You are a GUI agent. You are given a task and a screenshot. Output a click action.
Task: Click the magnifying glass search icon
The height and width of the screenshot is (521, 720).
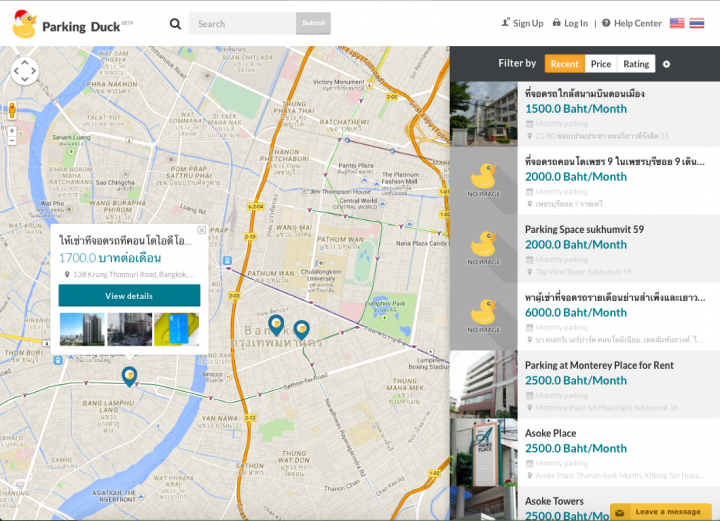click(175, 23)
